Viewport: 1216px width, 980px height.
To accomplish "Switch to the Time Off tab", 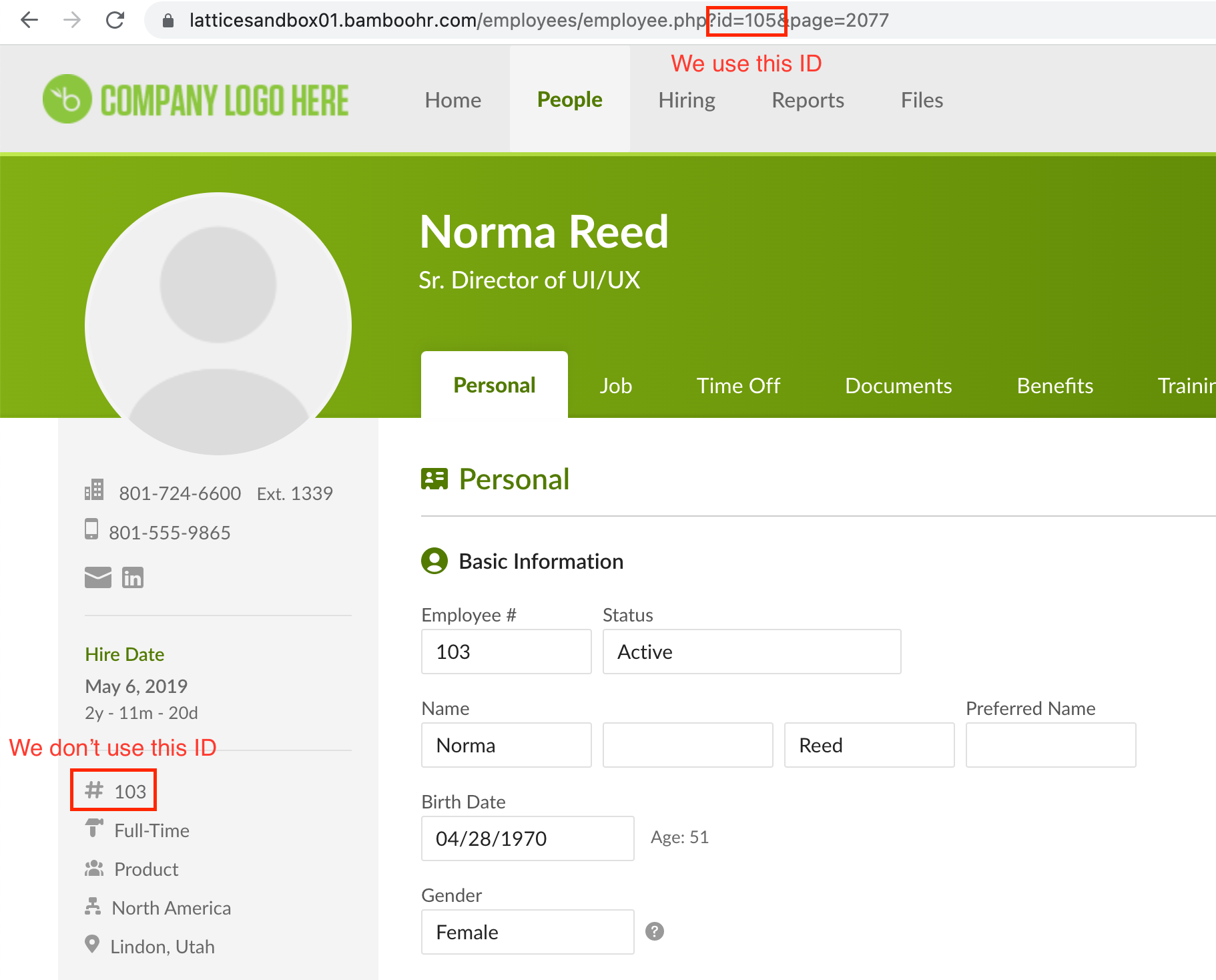I will 738,385.
